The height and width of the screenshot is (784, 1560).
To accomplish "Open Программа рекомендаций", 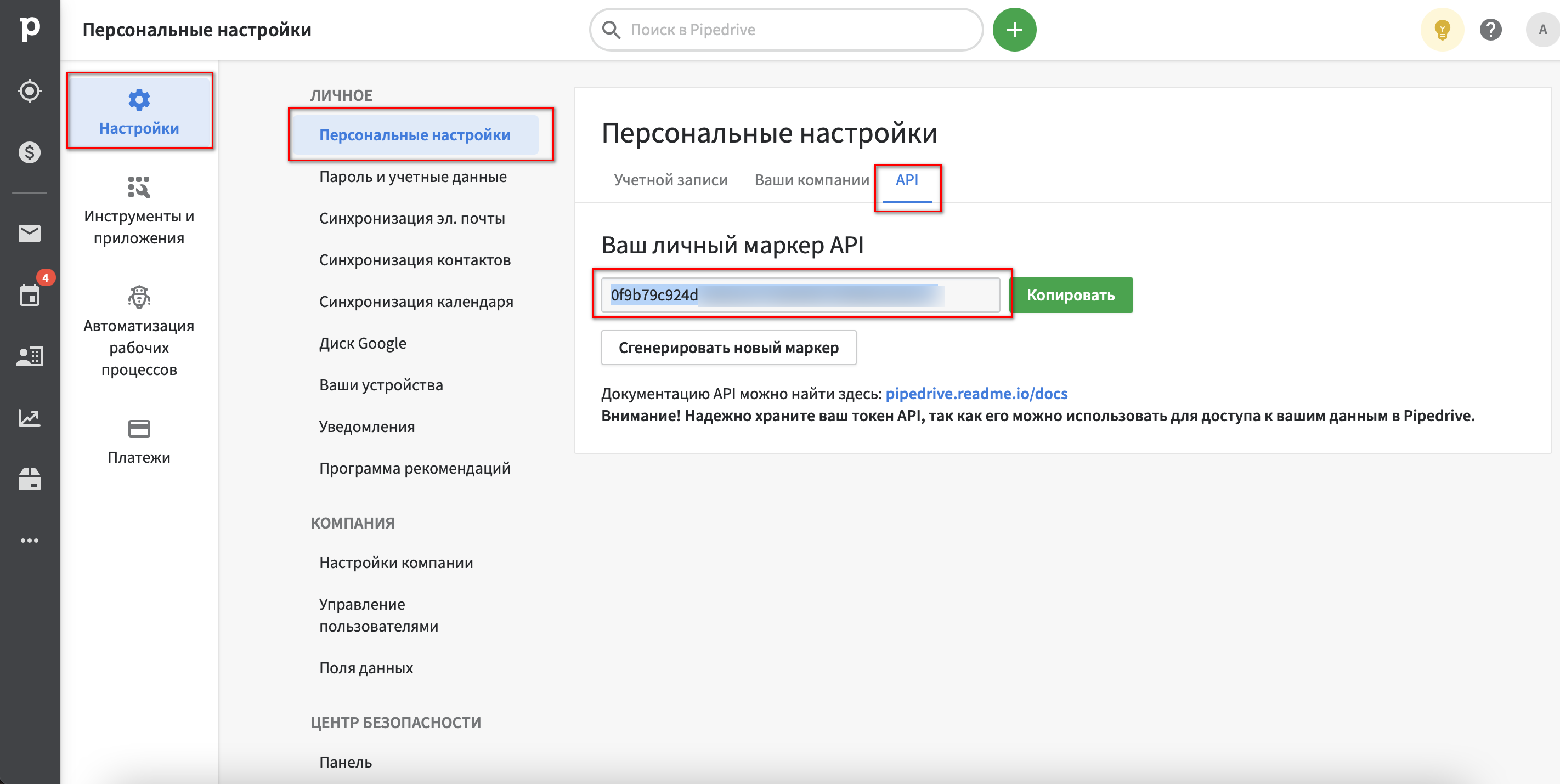I will pos(415,469).
